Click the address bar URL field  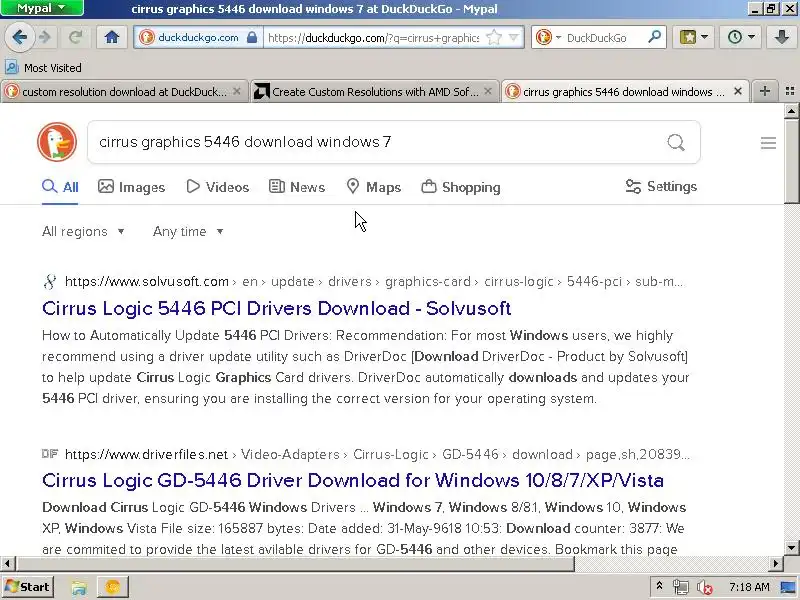point(373,38)
